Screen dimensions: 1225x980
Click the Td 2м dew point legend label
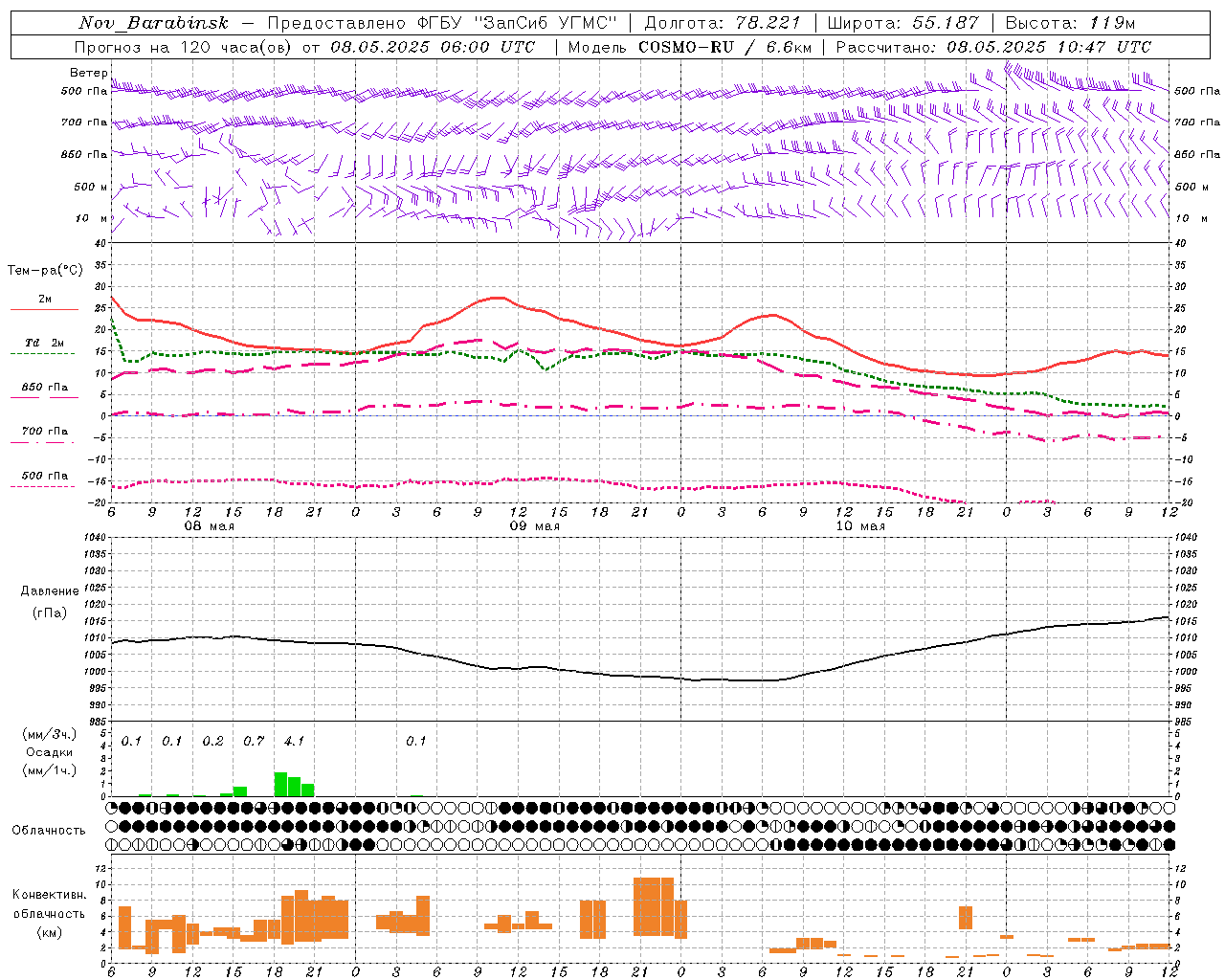(45, 343)
